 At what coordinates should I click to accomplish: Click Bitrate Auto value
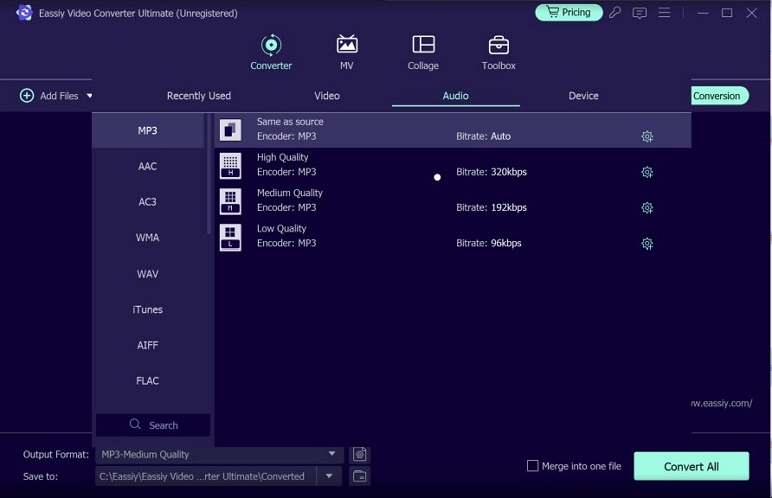pos(500,136)
